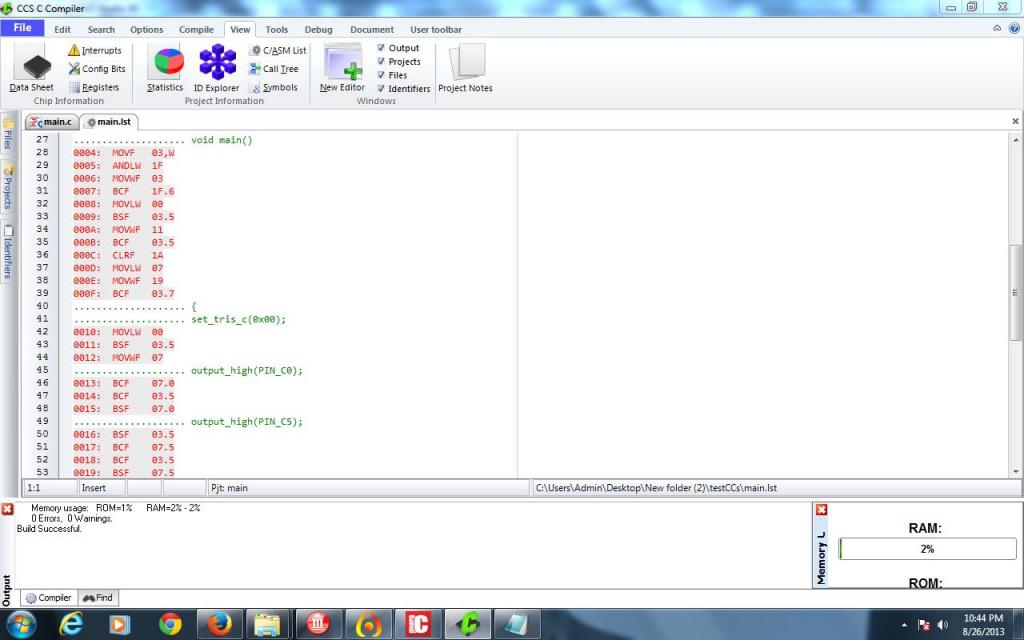Select the Compiler output tab
This screenshot has height=640, width=1024.
click(x=48, y=598)
